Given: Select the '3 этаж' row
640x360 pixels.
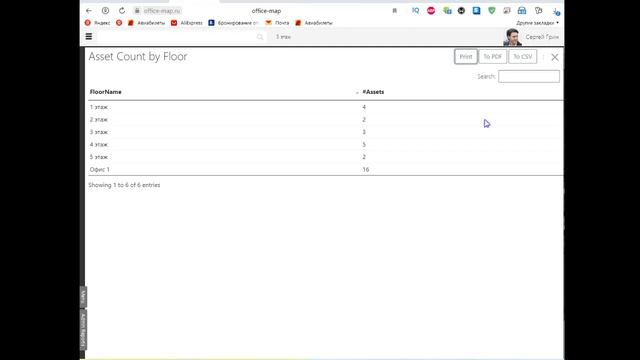Looking at the screenshot, I should click(325, 132).
